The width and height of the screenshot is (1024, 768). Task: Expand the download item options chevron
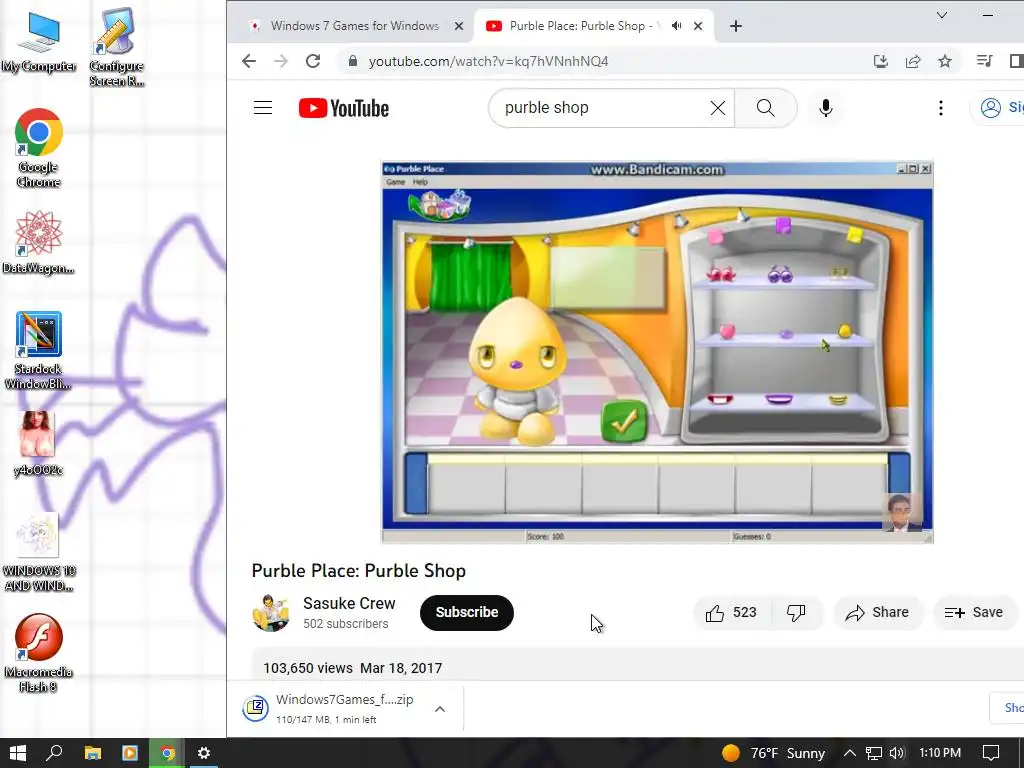[x=440, y=709]
